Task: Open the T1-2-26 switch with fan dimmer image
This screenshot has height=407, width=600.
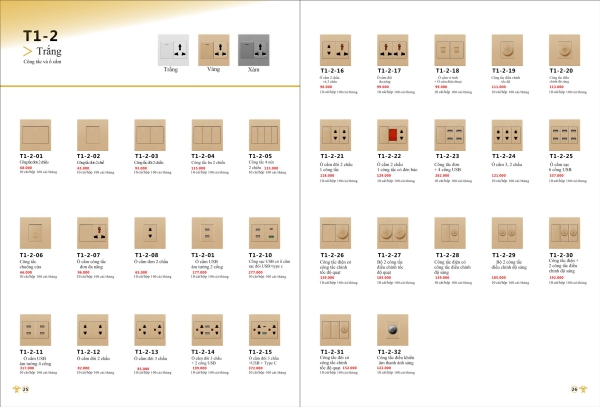Action: click(x=335, y=233)
